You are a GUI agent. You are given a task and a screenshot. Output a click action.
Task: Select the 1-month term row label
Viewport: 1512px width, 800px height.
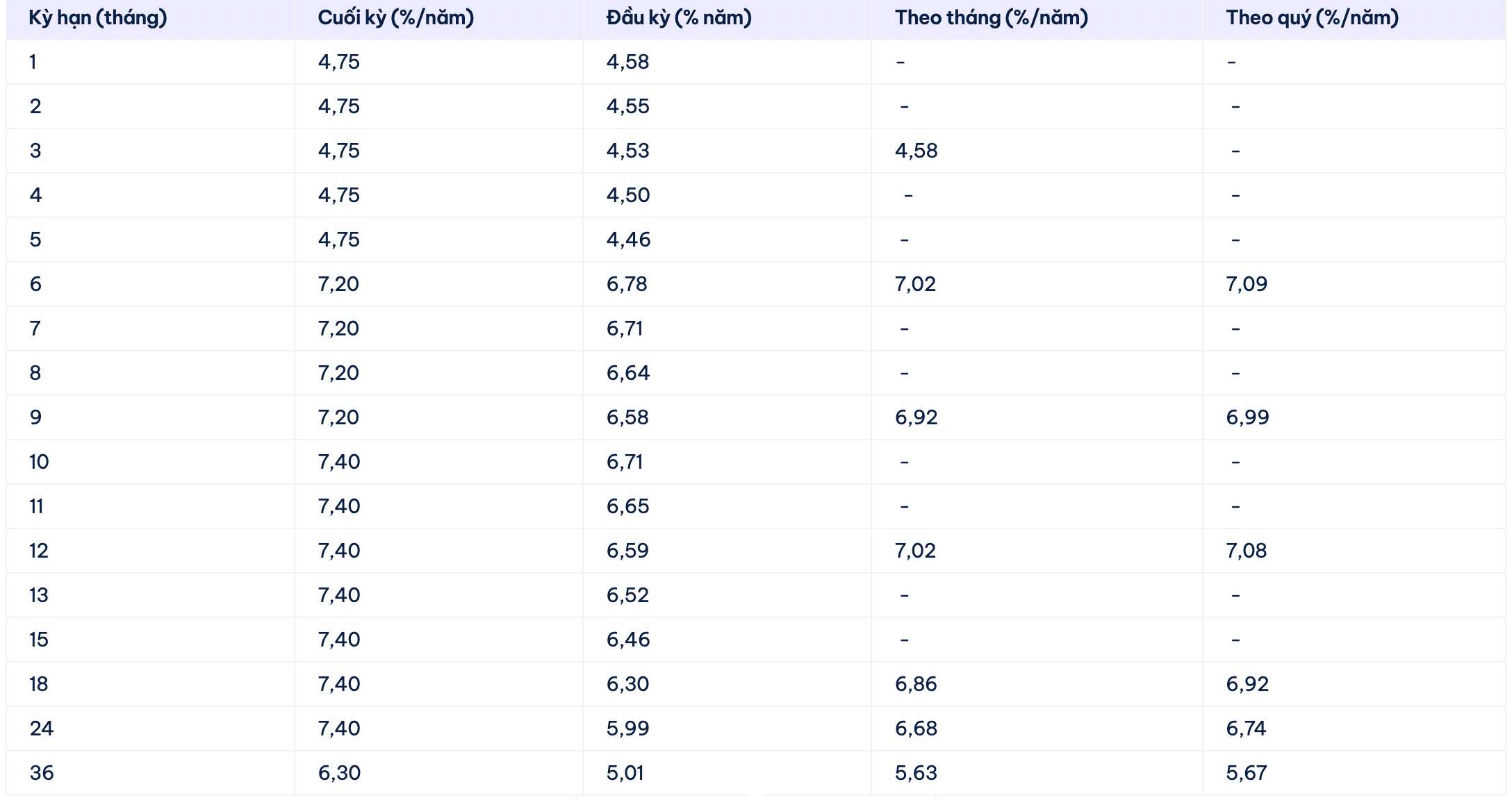33,62
